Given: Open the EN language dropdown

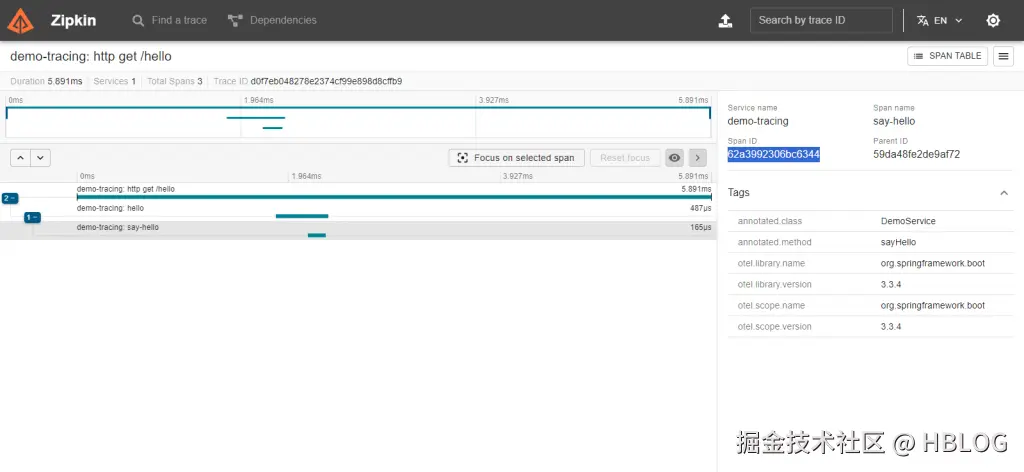Looking at the screenshot, I should point(939,20).
